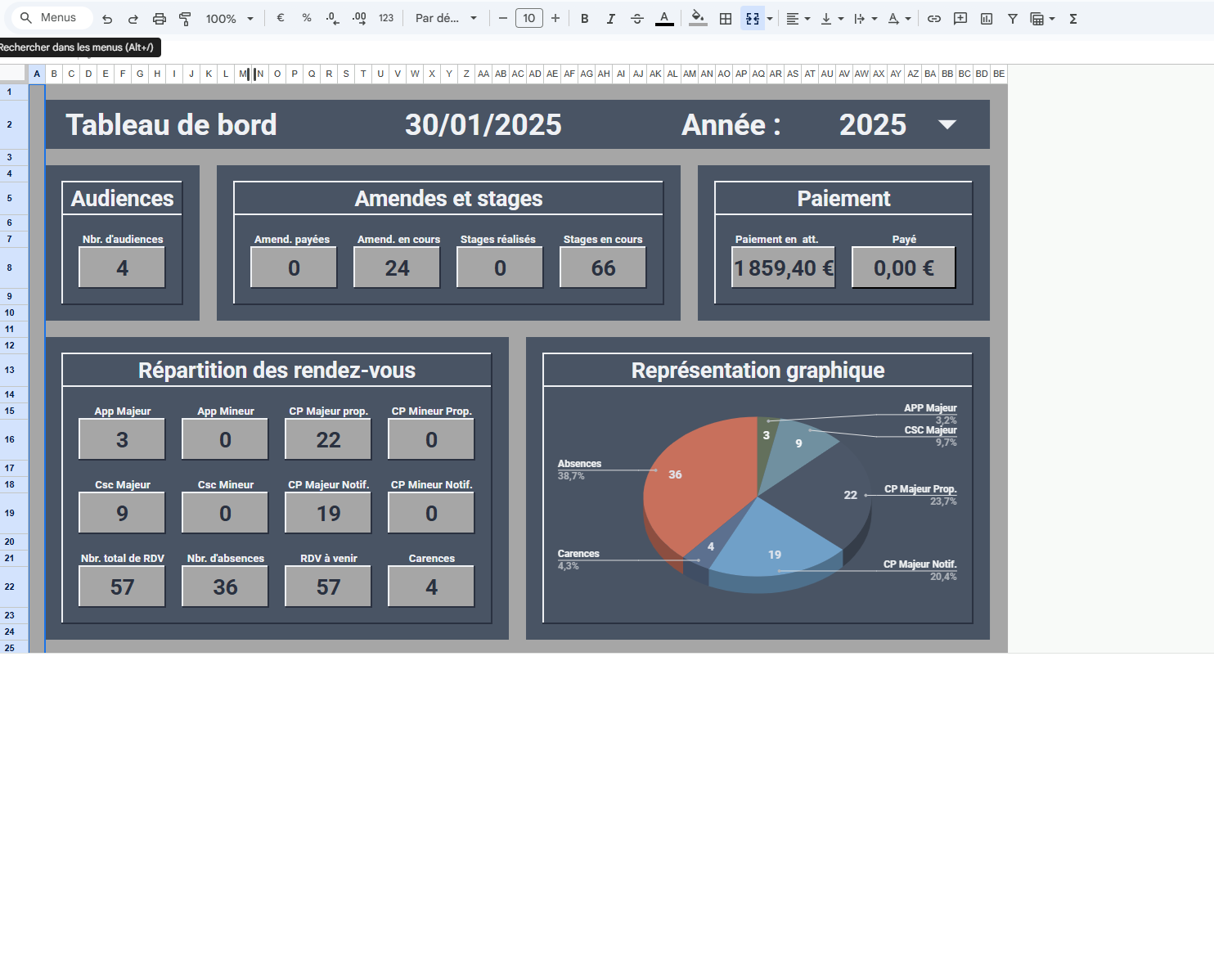Open text rotation dropdown
The image size is (1214, 980).
pos(899,18)
